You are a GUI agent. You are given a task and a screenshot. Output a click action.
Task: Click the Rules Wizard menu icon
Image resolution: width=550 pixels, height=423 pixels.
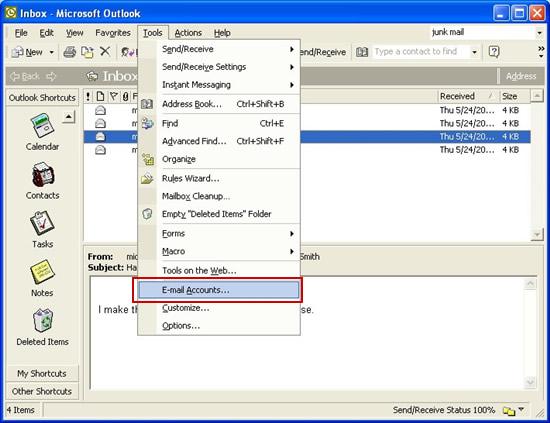tap(147, 179)
